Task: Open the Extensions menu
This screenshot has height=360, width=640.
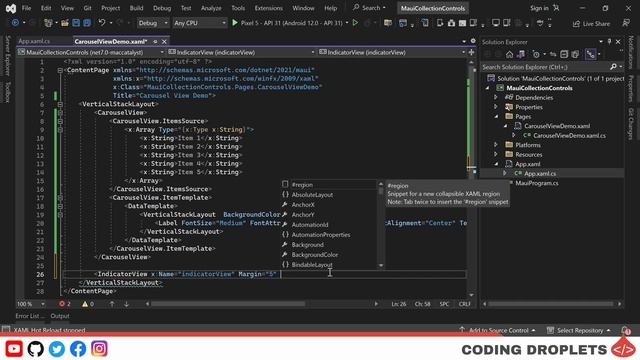Action: click(x=268, y=8)
